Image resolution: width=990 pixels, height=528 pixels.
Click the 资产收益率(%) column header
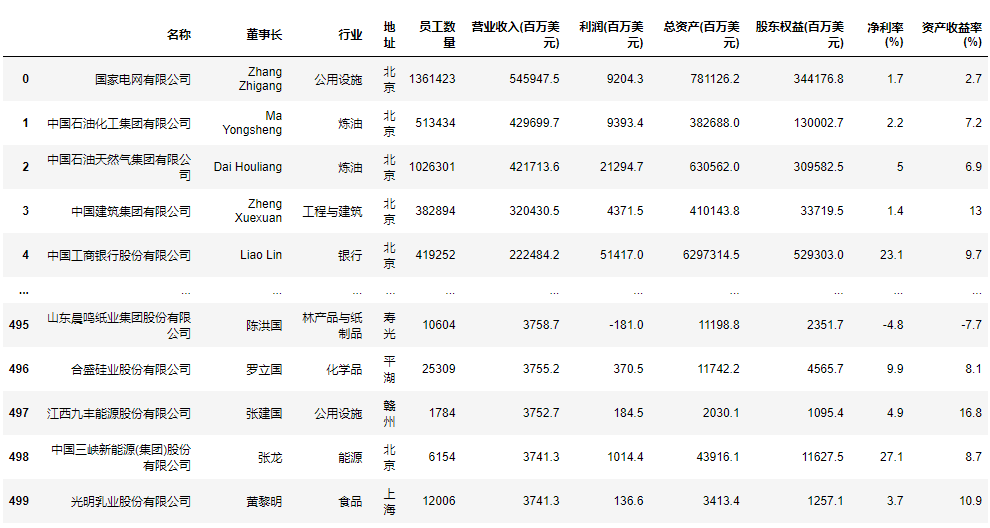click(x=951, y=35)
